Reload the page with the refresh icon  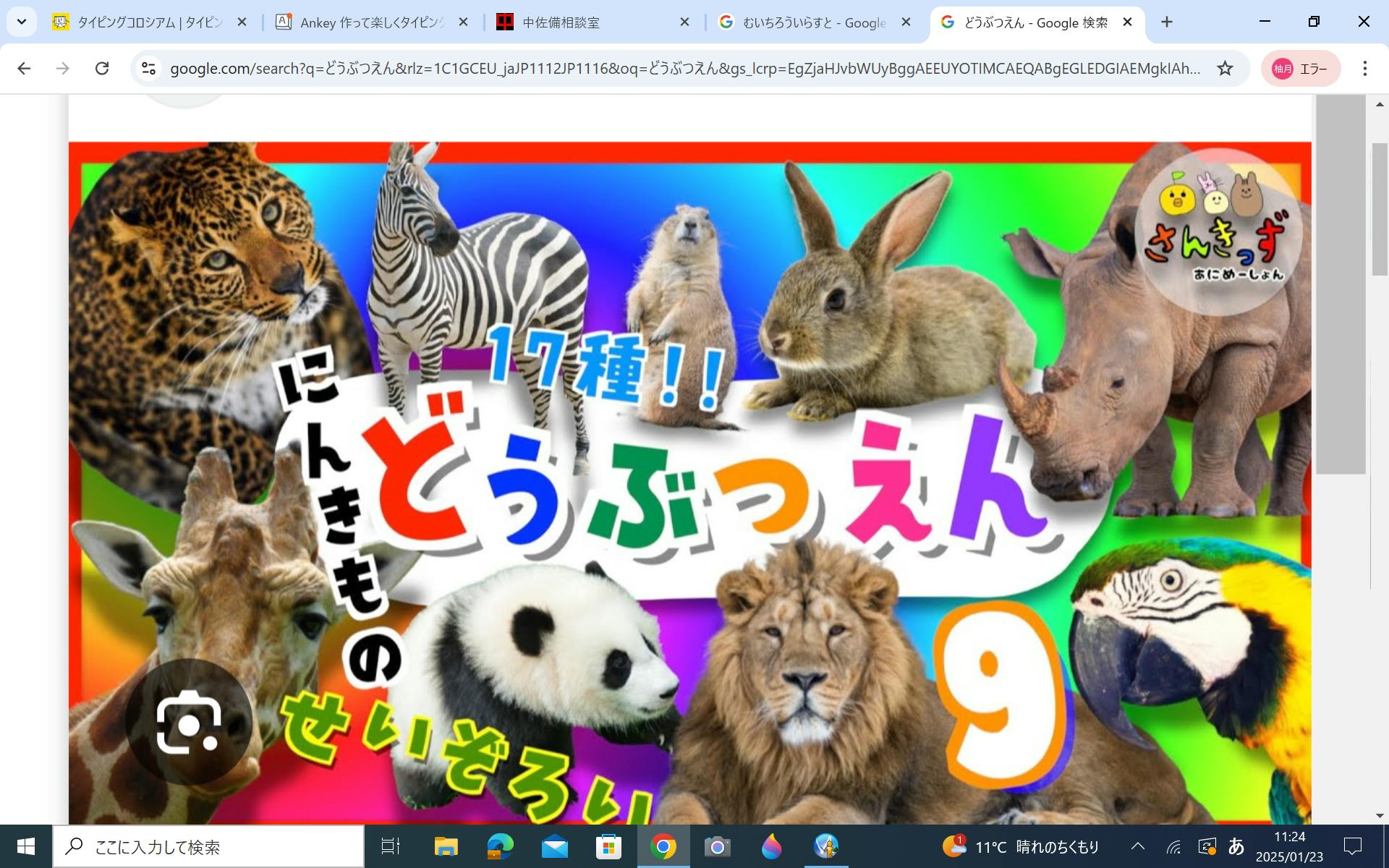102,69
